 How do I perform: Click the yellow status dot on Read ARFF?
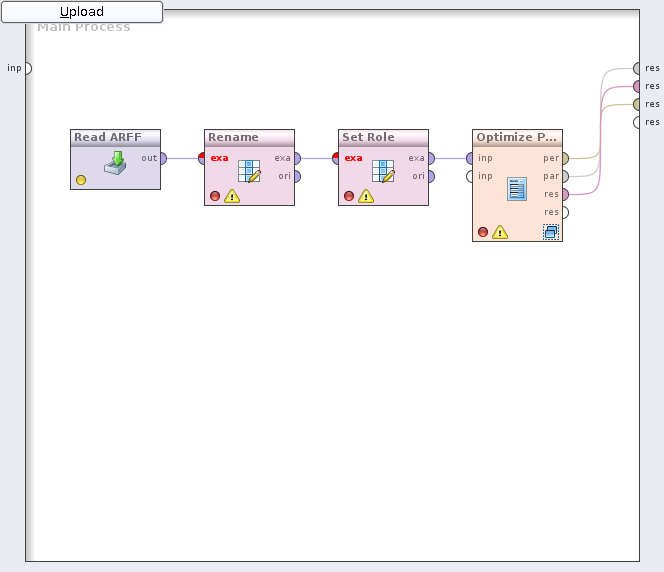coord(81,180)
